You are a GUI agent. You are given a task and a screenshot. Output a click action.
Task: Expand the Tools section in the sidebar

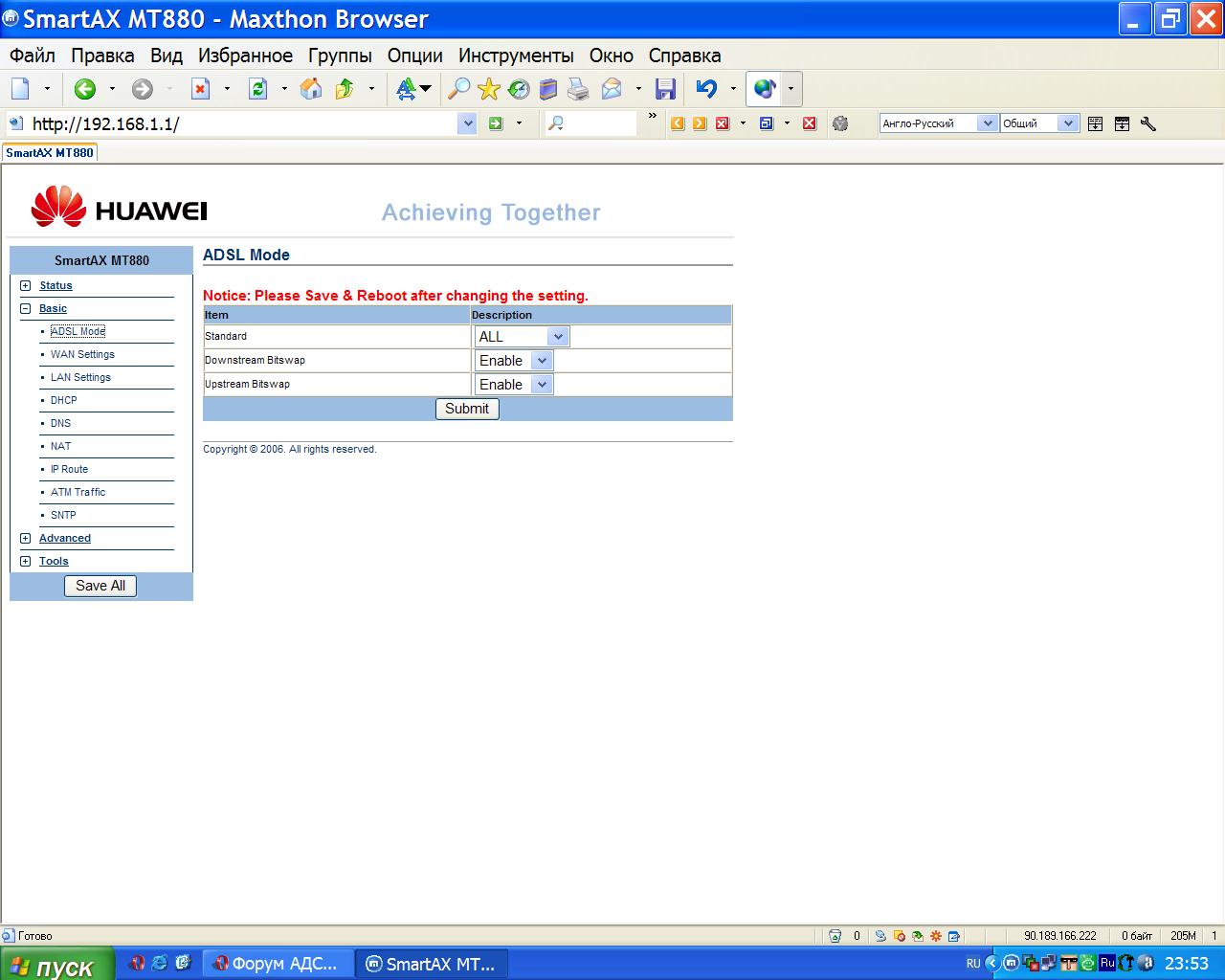[26, 561]
